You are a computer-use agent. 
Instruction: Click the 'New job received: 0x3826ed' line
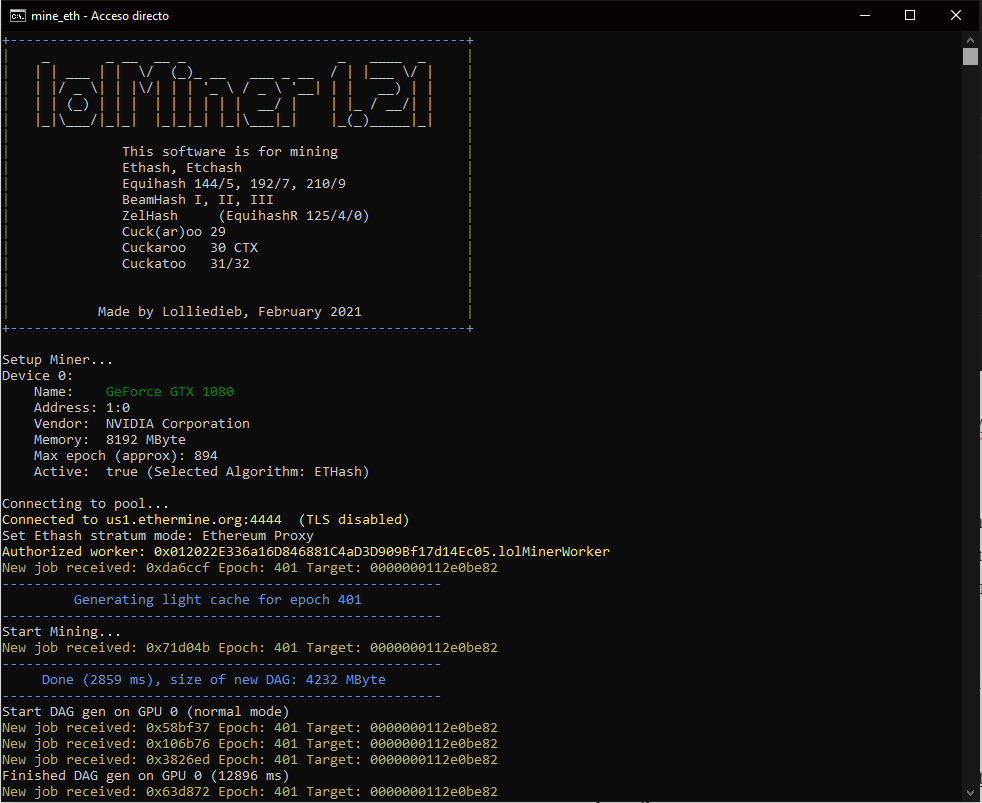point(250,760)
